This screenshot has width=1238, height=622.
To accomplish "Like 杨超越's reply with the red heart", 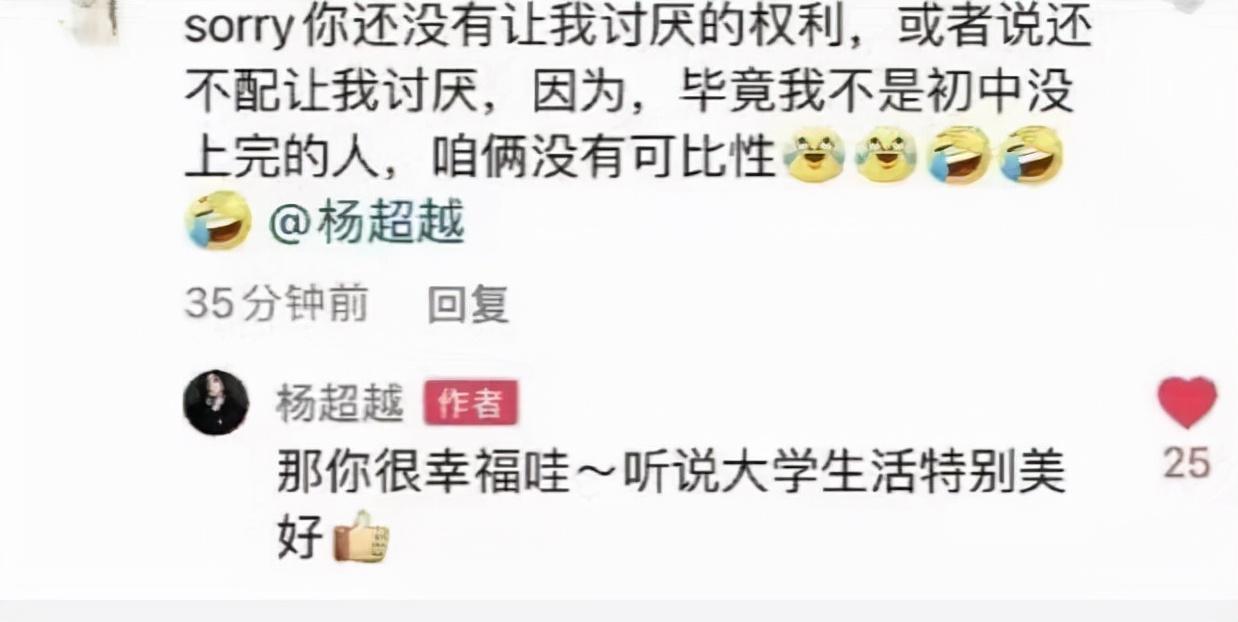I will pyautogui.click(x=1187, y=403).
